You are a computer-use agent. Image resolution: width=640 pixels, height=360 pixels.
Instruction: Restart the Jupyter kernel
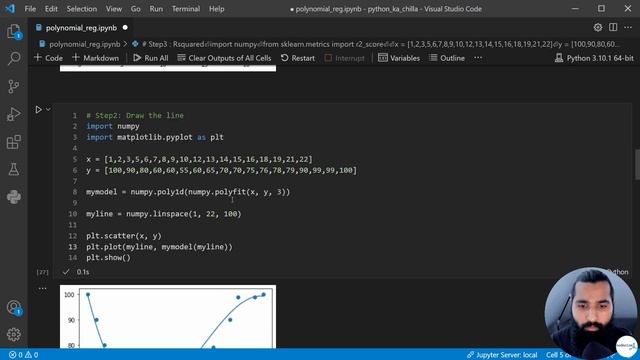298,58
